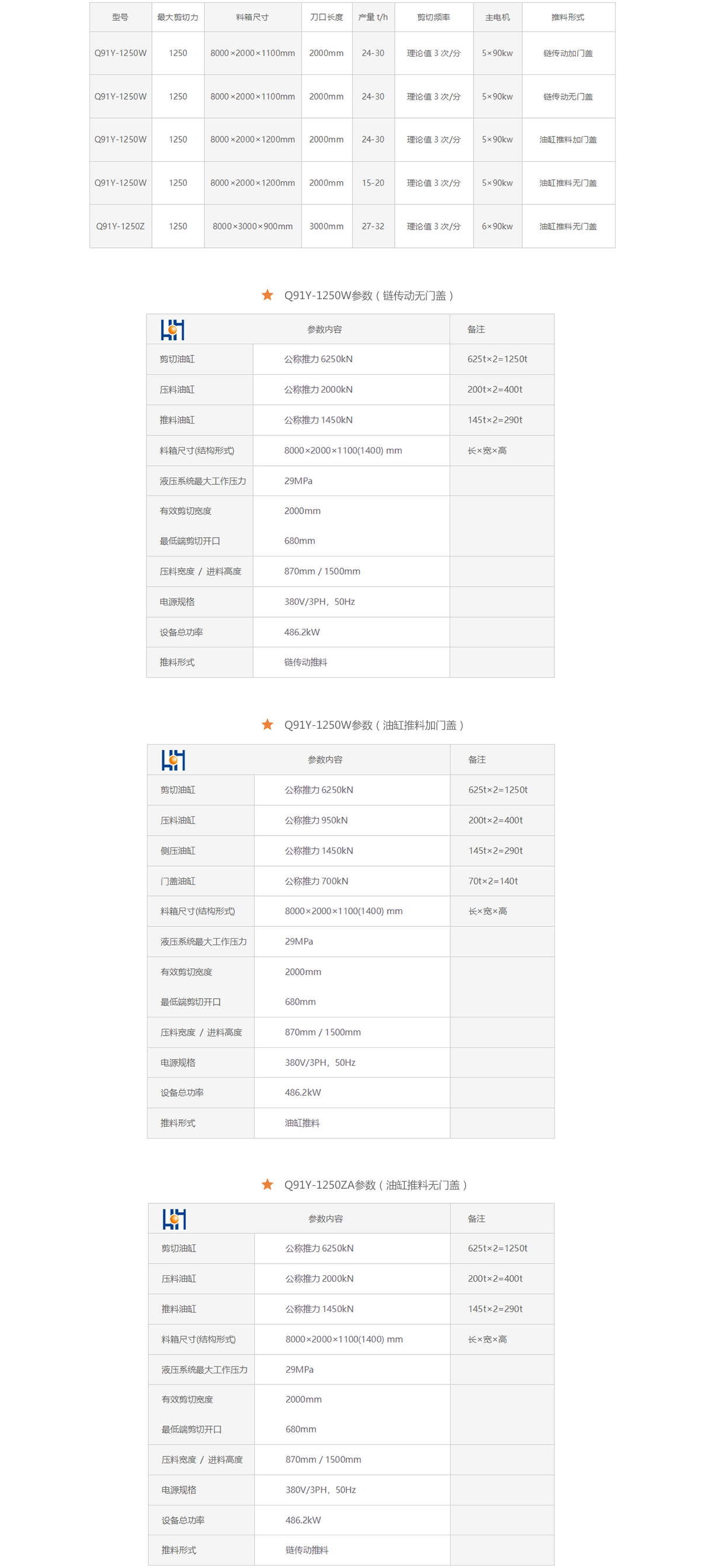Select the 公称推力 700kN value cell
This screenshot has height=1568, width=702.
click(x=317, y=881)
